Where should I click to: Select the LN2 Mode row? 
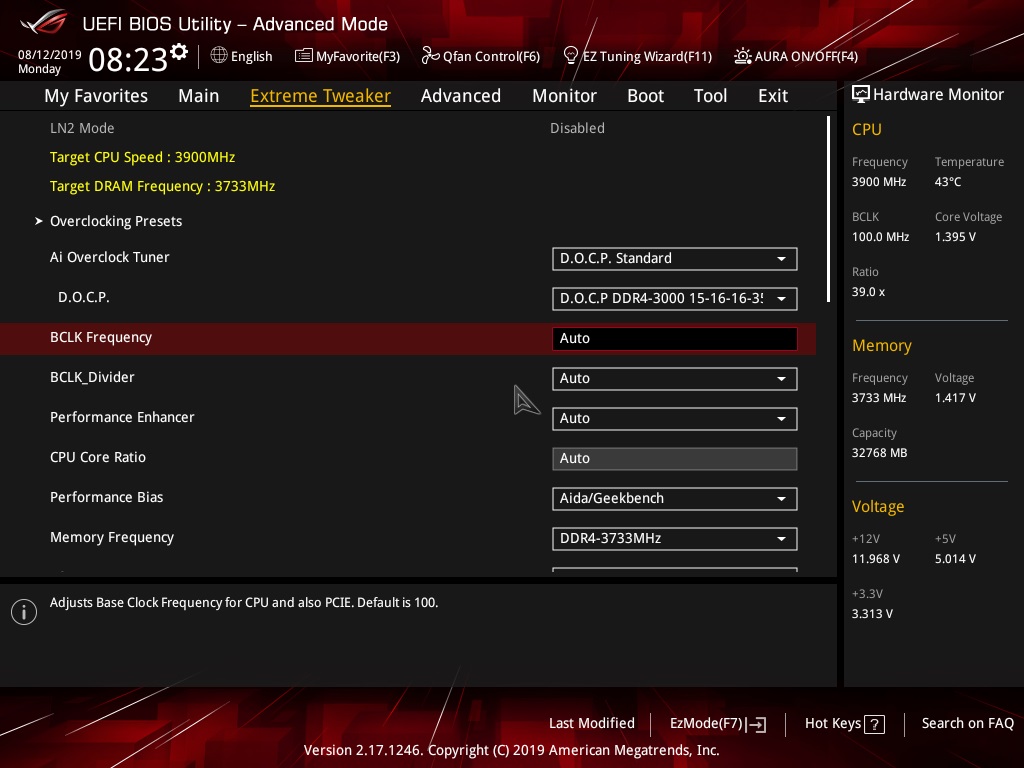pyautogui.click(x=408, y=128)
